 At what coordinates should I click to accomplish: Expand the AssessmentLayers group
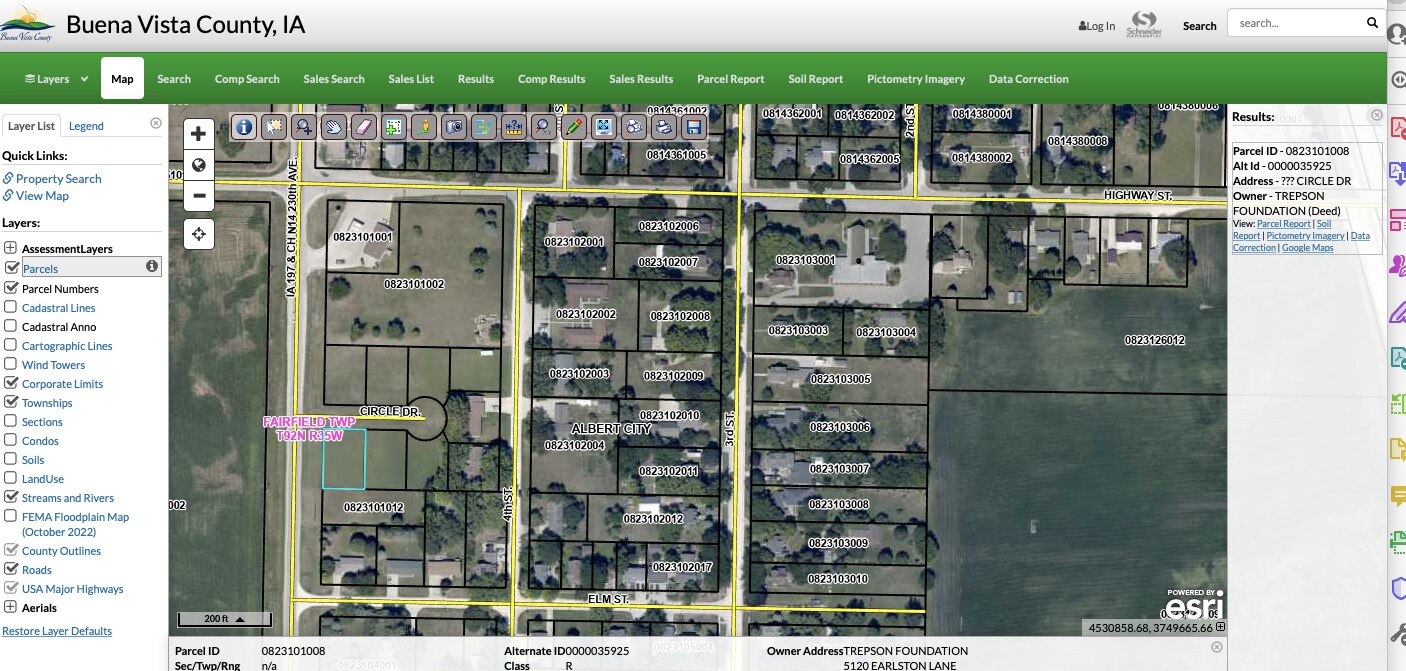pos(12,248)
